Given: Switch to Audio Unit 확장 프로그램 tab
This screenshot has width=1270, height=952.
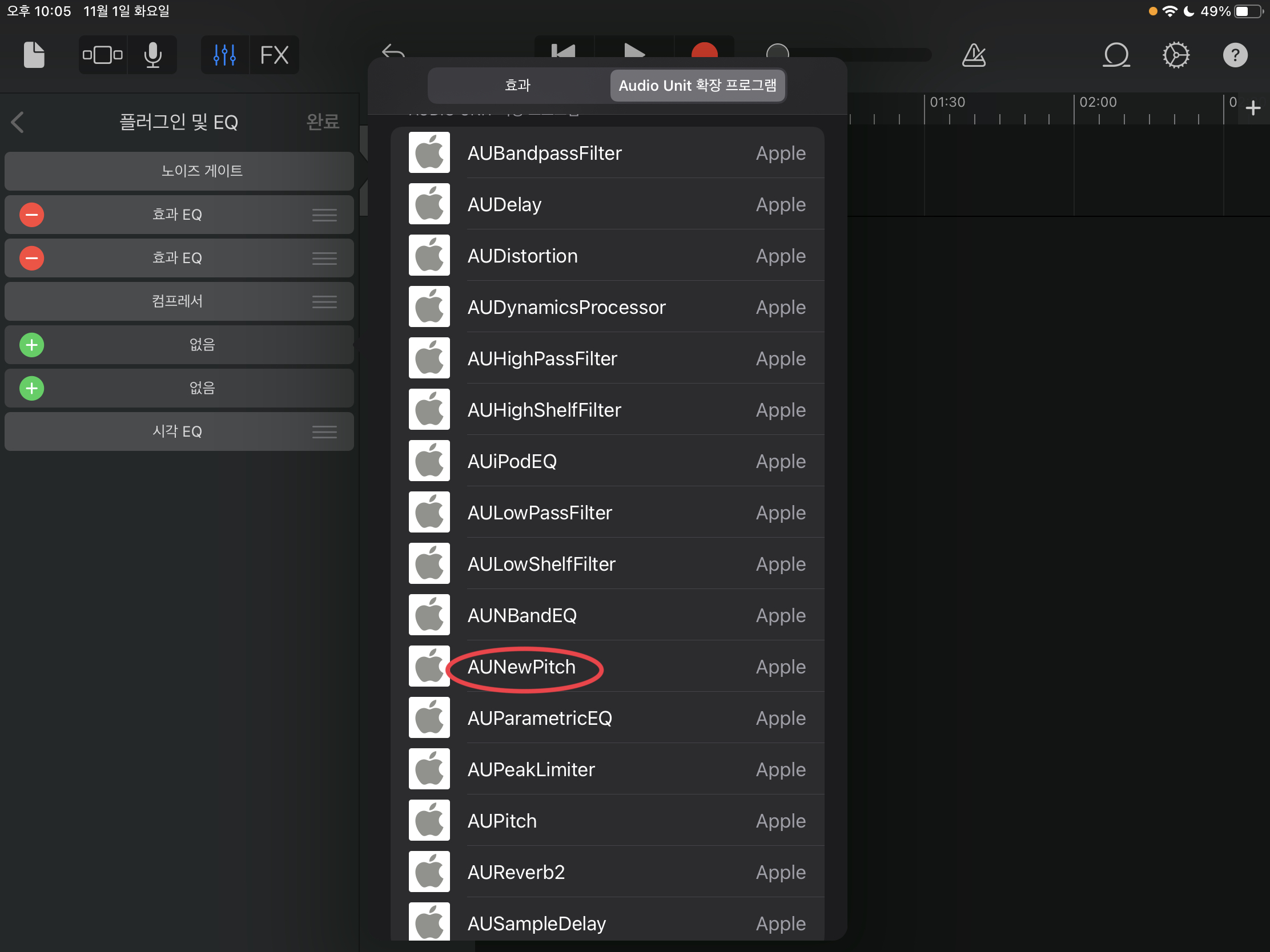Looking at the screenshot, I should pyautogui.click(x=697, y=86).
